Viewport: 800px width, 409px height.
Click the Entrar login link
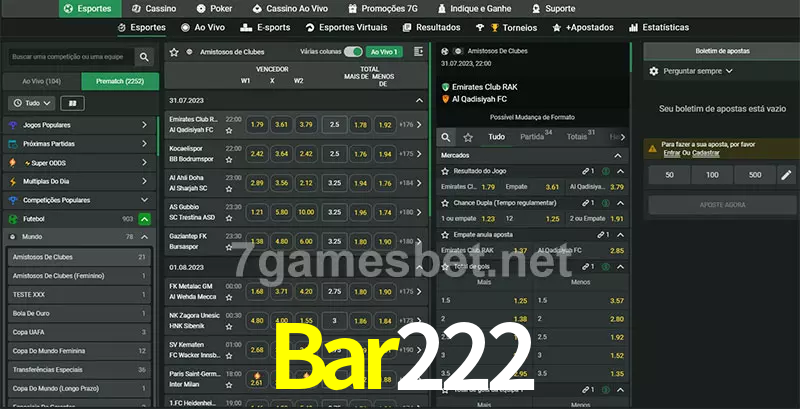(x=671, y=153)
